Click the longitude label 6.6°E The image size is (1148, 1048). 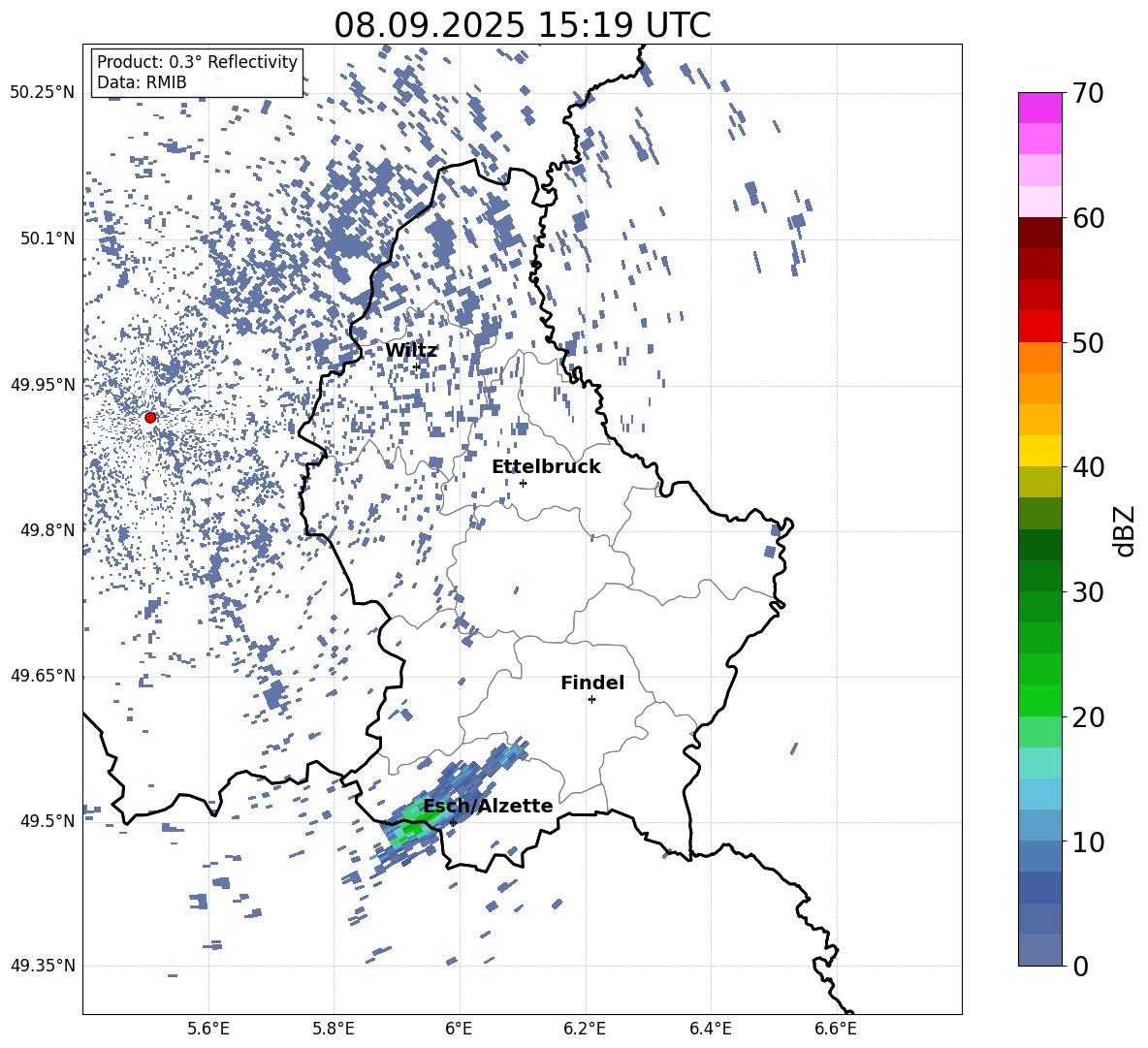click(x=836, y=1030)
